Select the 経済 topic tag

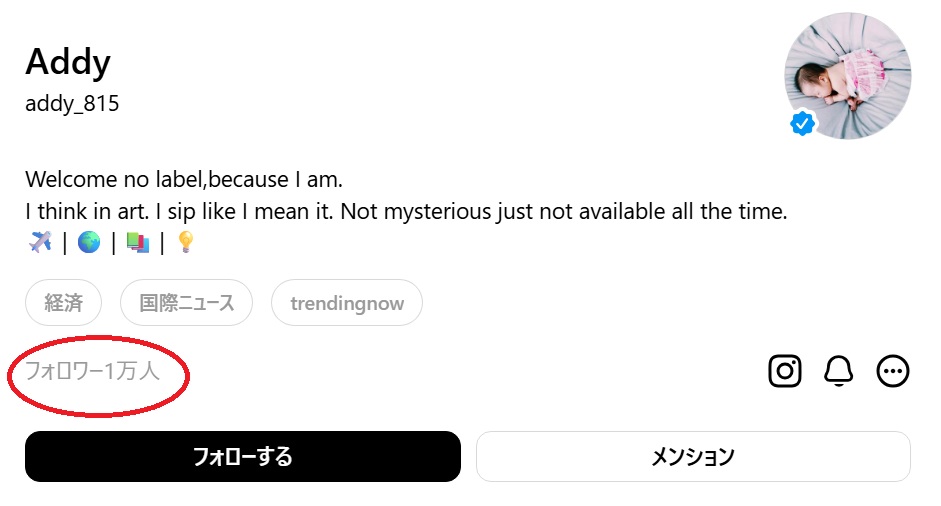tap(64, 303)
